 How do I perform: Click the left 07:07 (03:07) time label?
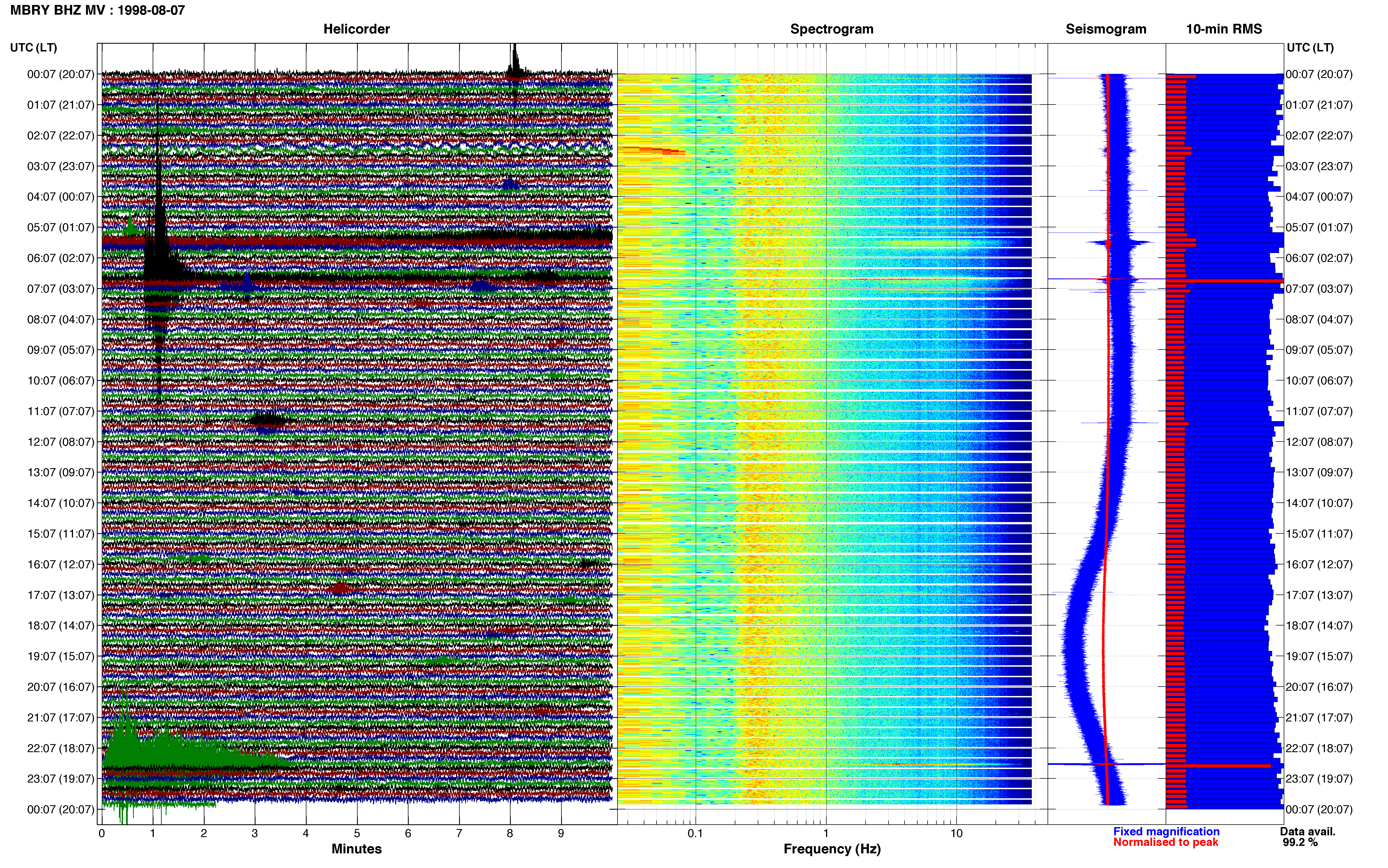coord(60,288)
